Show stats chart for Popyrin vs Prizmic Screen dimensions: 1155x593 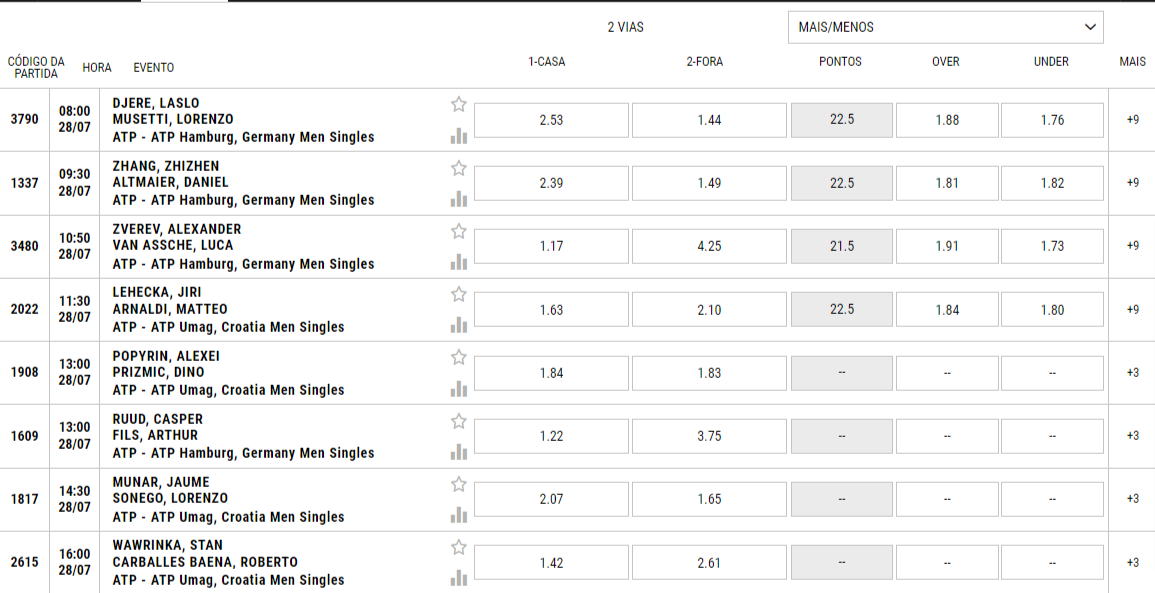459,388
